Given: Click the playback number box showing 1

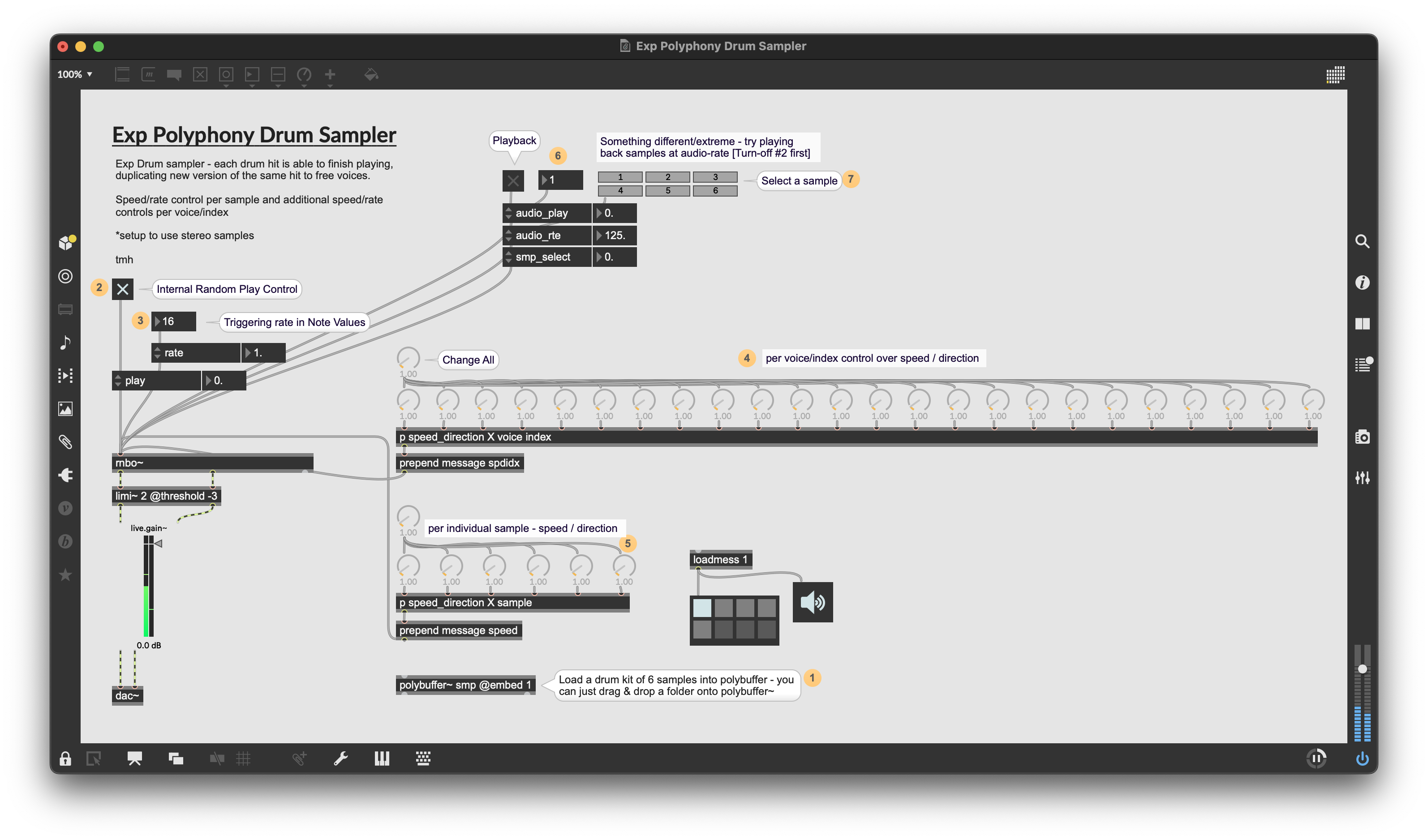Looking at the screenshot, I should pyautogui.click(x=560, y=180).
